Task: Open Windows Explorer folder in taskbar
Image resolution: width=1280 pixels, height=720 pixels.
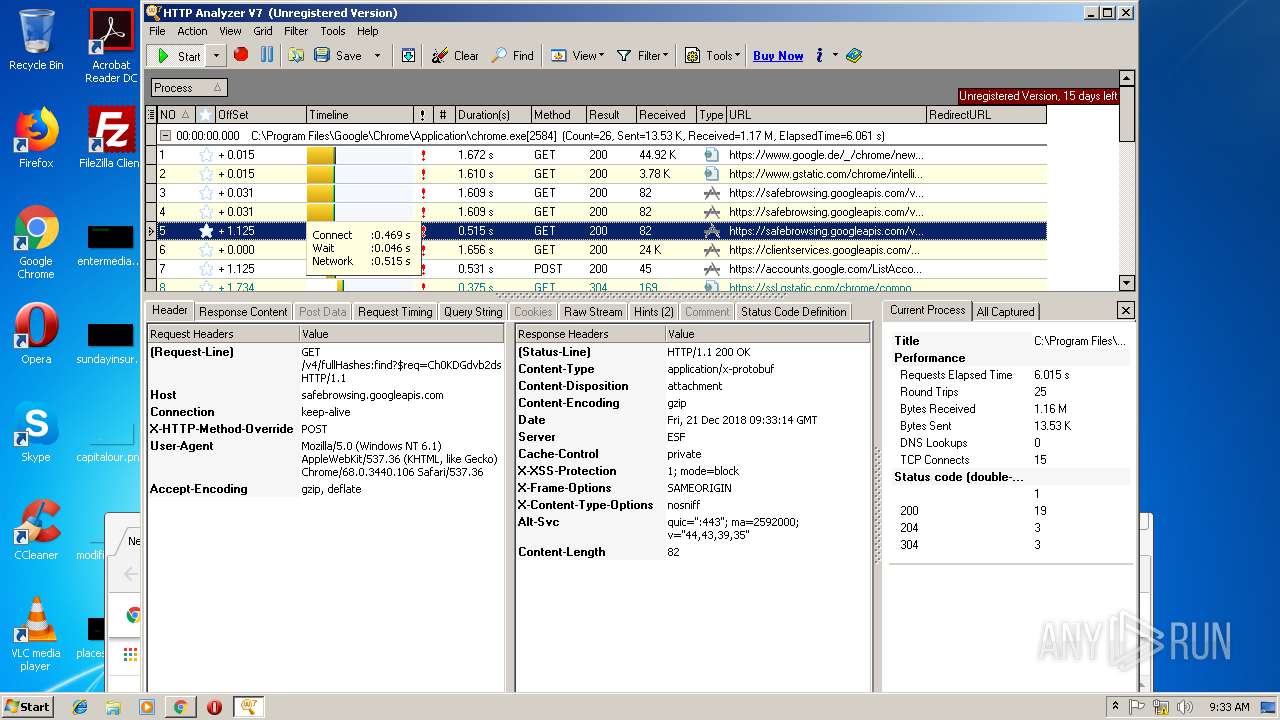Action: (113, 707)
